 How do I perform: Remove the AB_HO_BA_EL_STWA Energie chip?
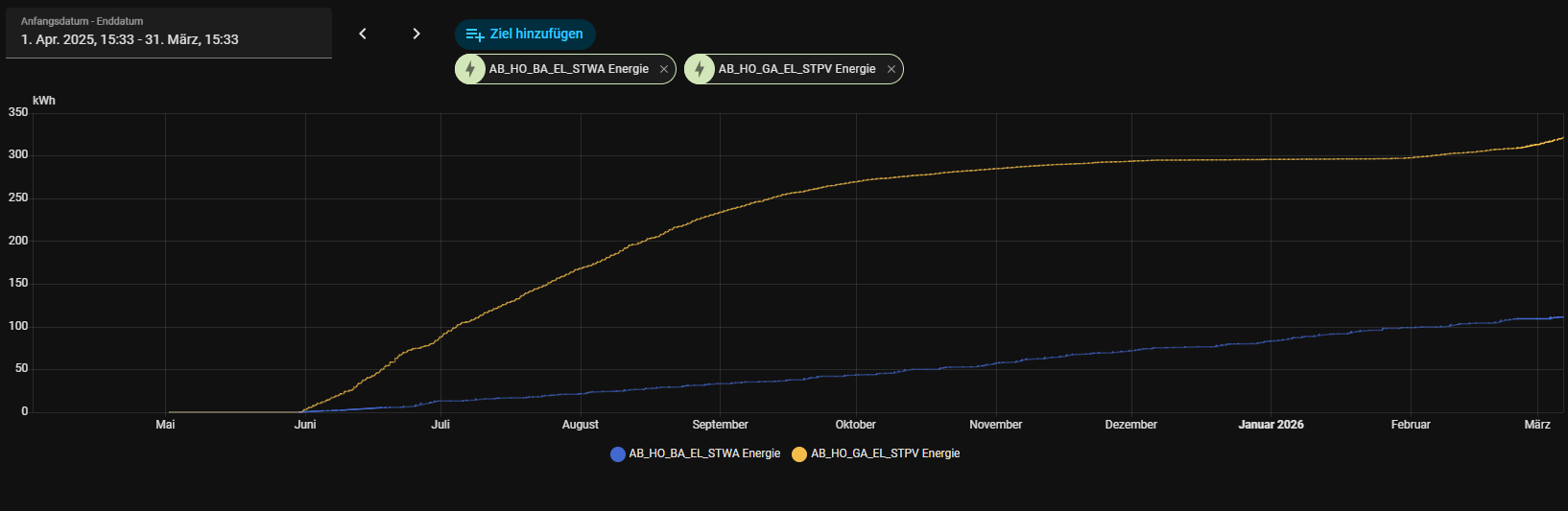(663, 69)
